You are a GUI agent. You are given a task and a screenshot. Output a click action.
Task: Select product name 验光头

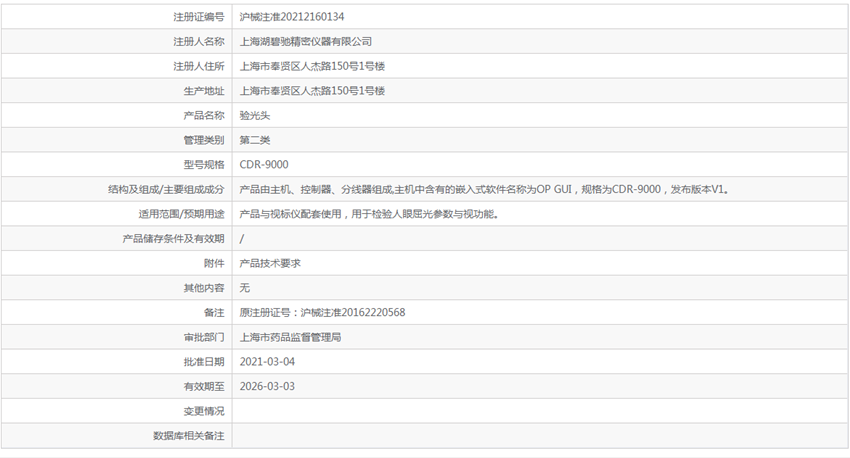coord(255,115)
